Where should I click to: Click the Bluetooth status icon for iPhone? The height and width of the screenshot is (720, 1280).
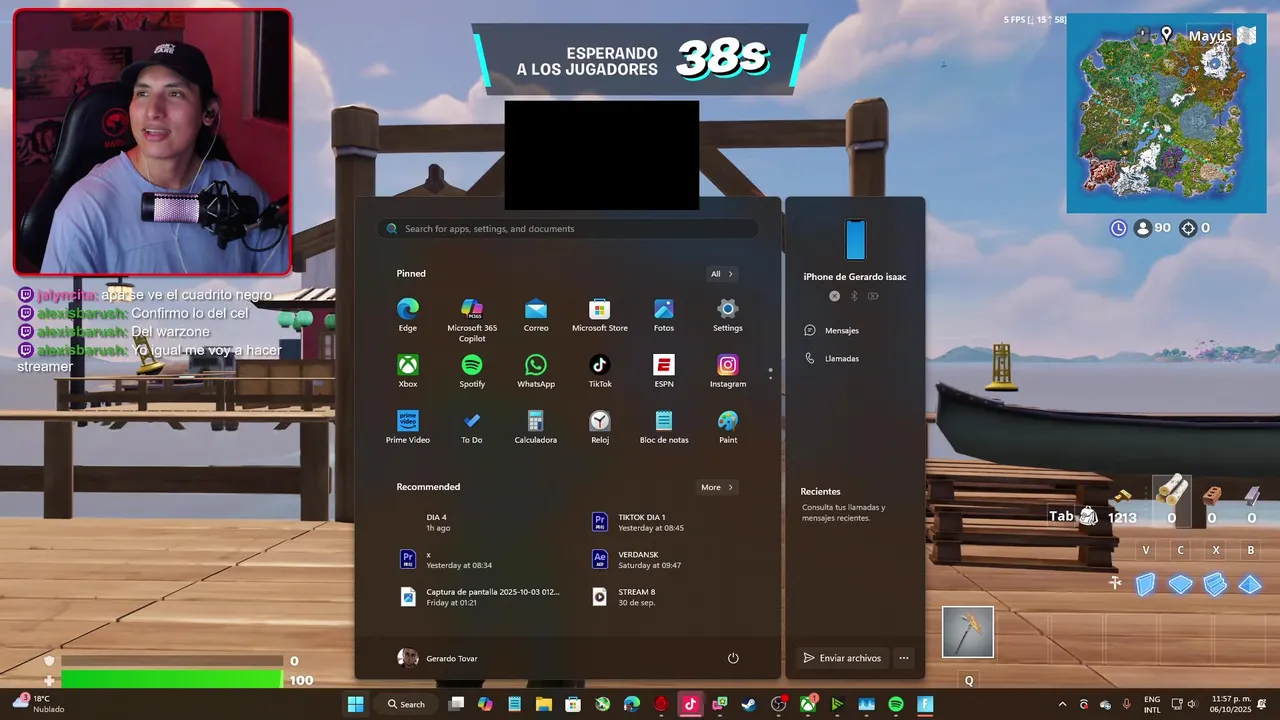click(x=854, y=296)
